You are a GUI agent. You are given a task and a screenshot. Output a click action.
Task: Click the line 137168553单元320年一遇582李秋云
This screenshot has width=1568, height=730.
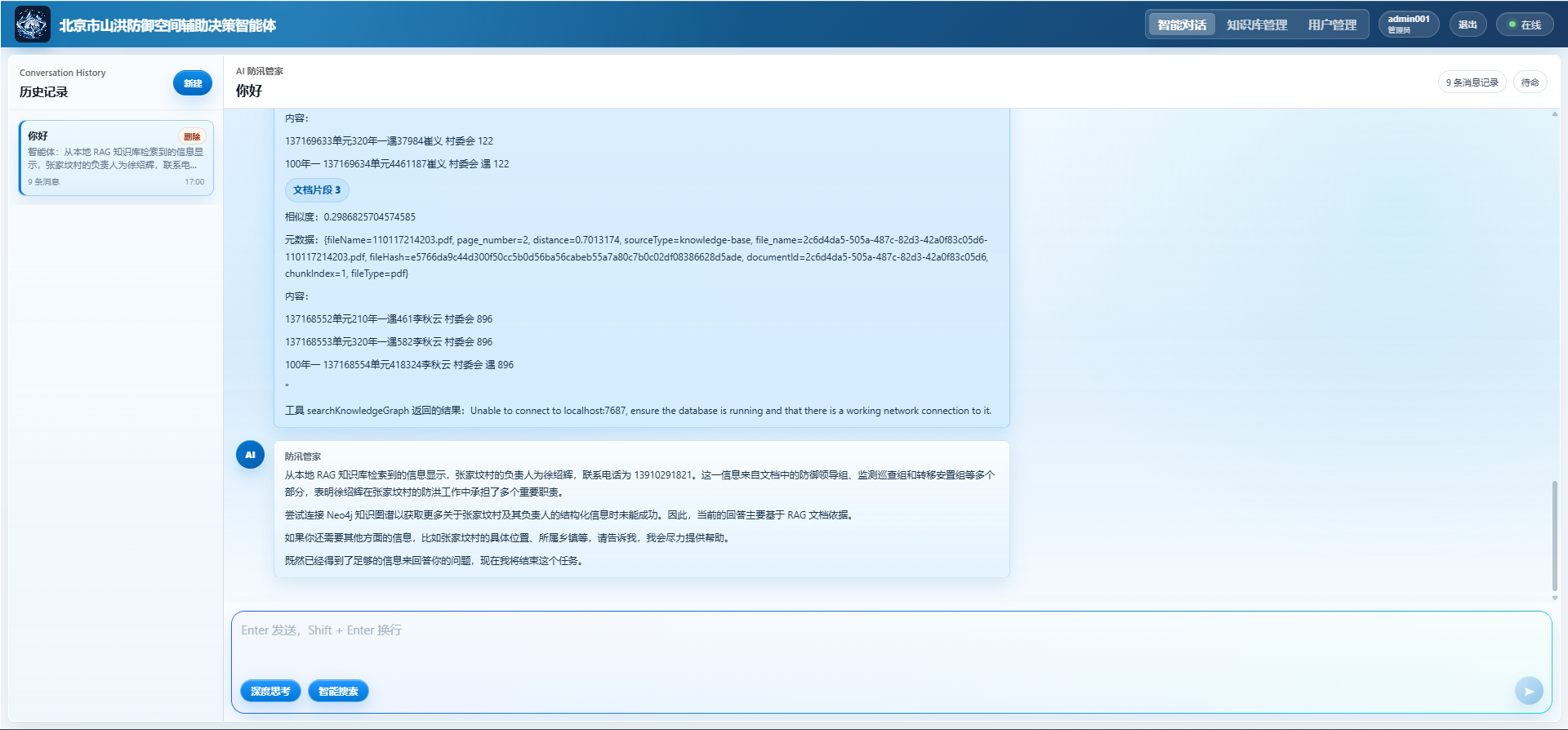coord(389,342)
